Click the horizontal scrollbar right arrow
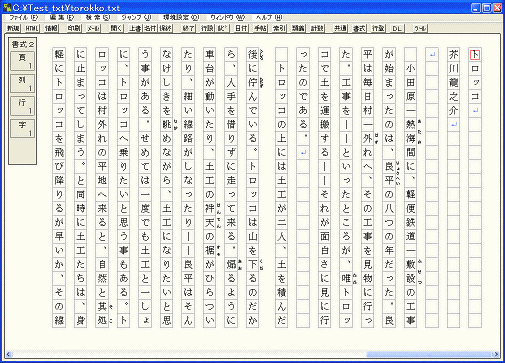The image size is (505, 363). point(496,354)
